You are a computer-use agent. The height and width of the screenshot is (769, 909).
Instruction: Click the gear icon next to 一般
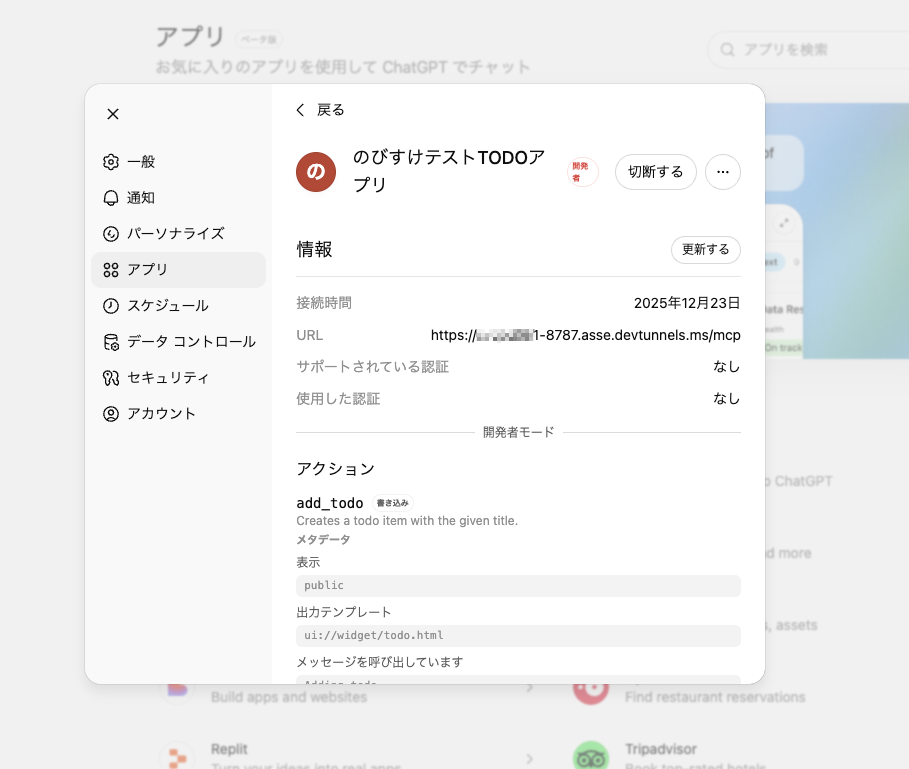coord(111,162)
